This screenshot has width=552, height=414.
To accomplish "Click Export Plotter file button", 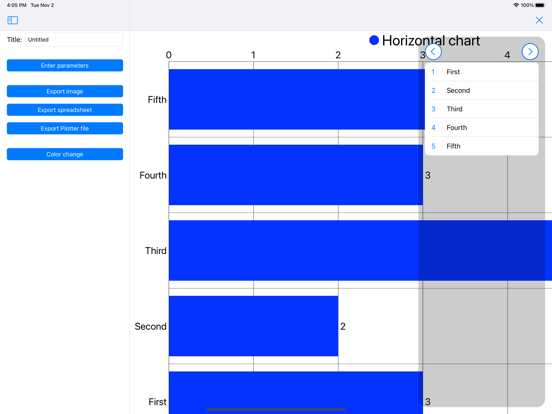I will [x=65, y=128].
